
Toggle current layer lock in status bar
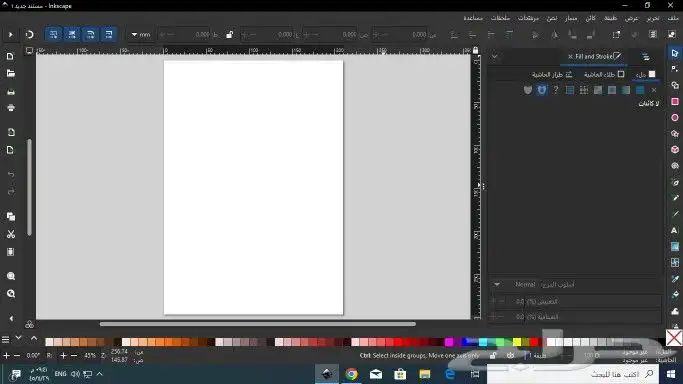pos(493,356)
